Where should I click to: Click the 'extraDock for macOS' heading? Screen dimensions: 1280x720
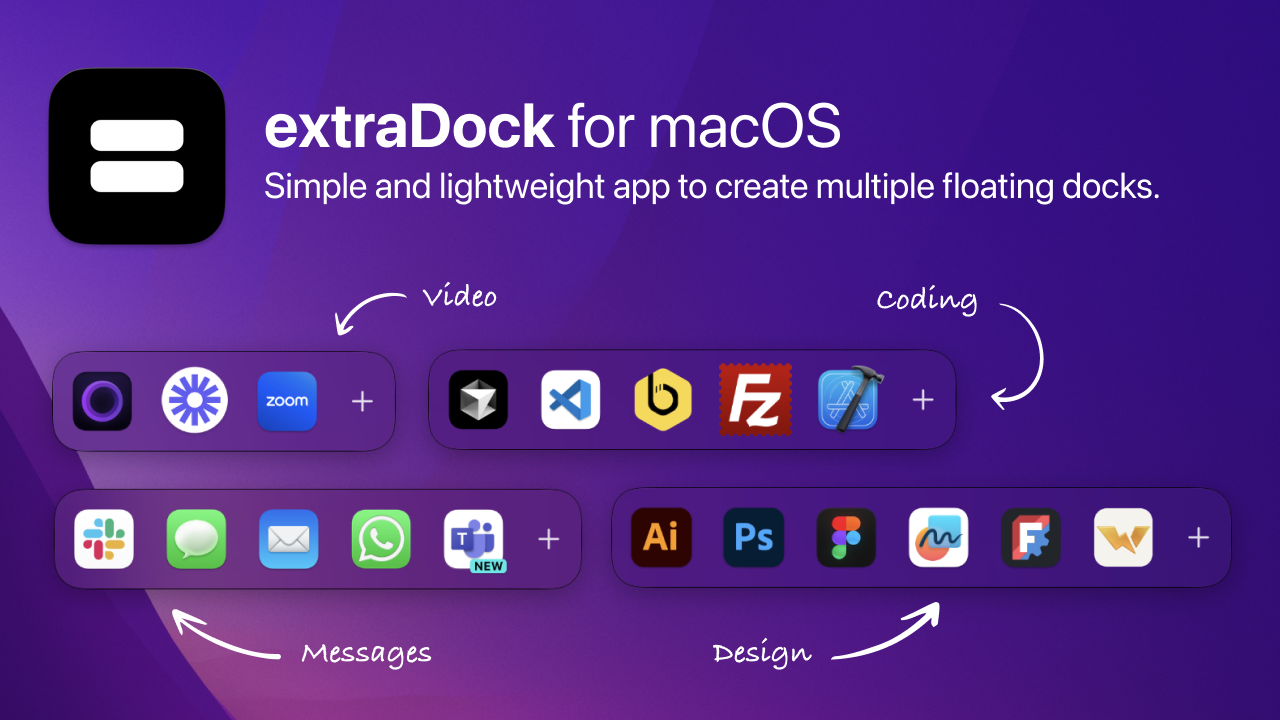point(552,127)
